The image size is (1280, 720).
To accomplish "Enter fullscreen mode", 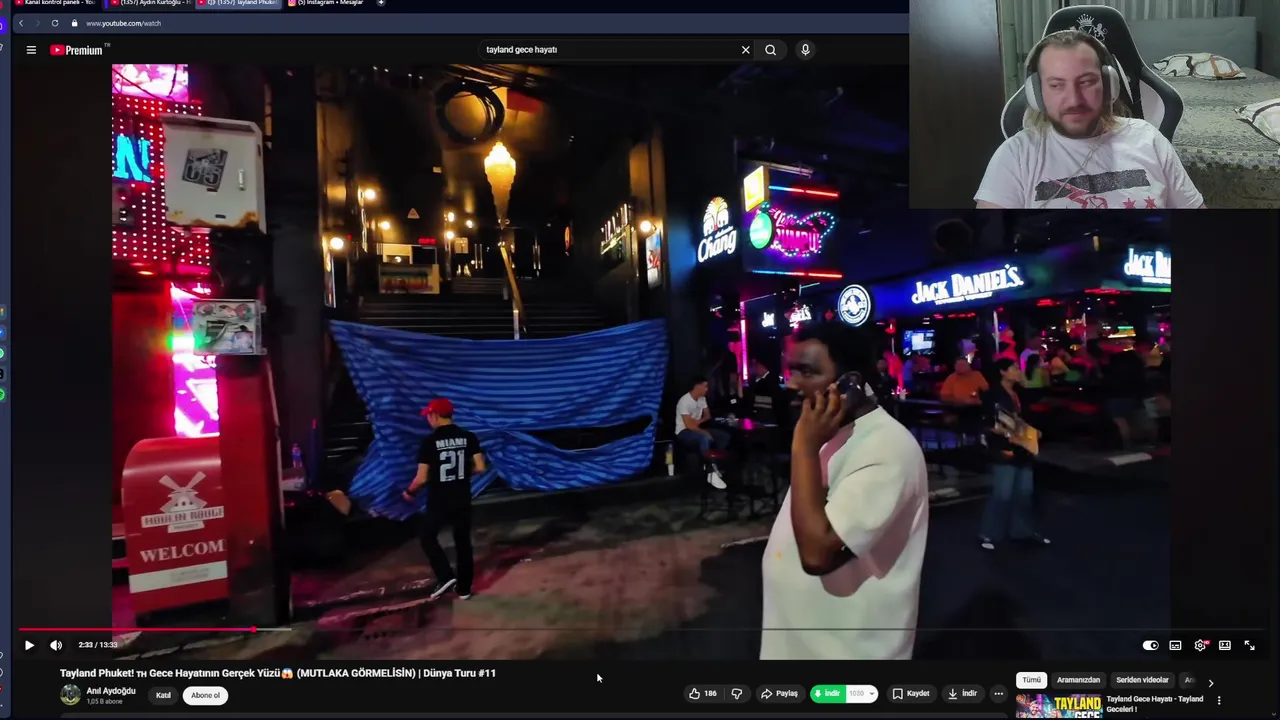I will click(x=1249, y=645).
